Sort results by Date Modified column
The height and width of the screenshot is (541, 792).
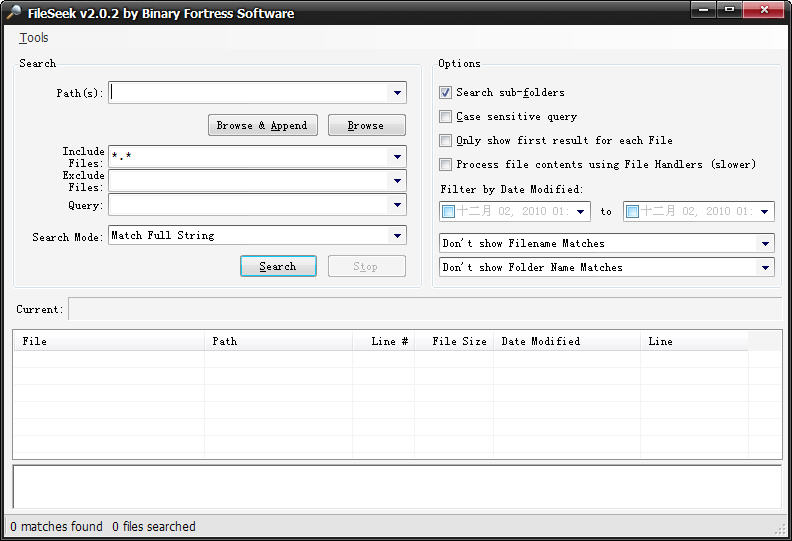coord(566,342)
